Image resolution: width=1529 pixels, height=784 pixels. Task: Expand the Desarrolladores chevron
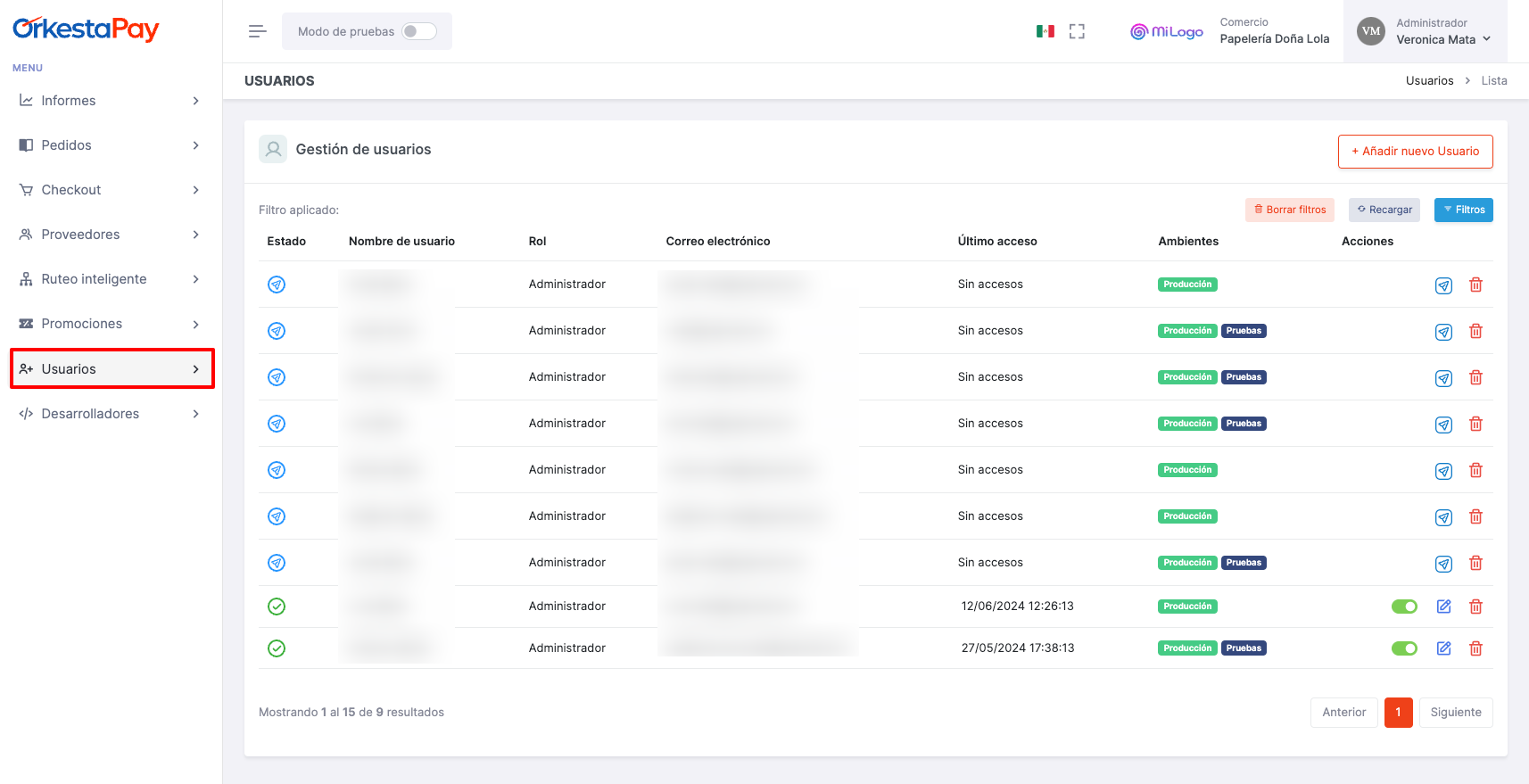(195, 414)
